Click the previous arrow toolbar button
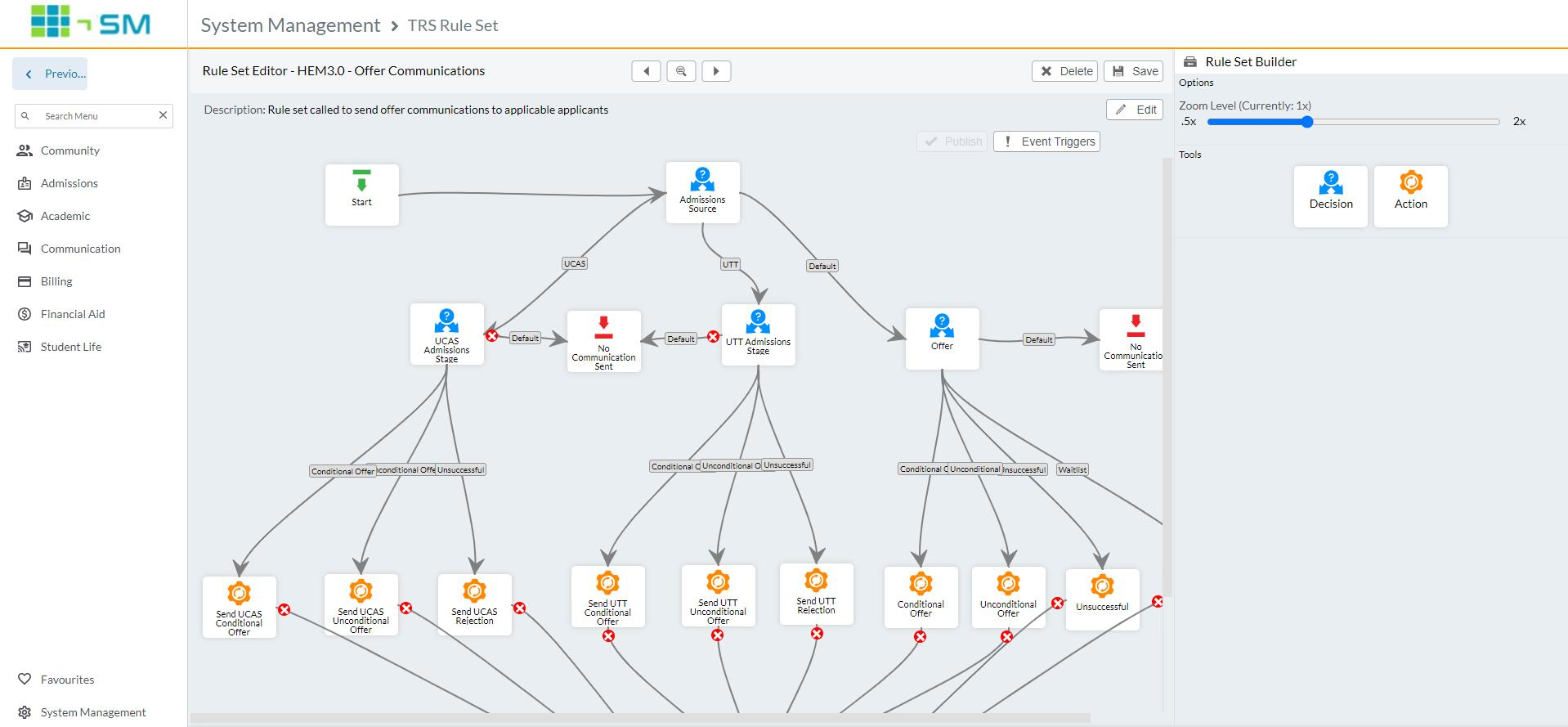The width and height of the screenshot is (1568, 727). pyautogui.click(x=646, y=71)
